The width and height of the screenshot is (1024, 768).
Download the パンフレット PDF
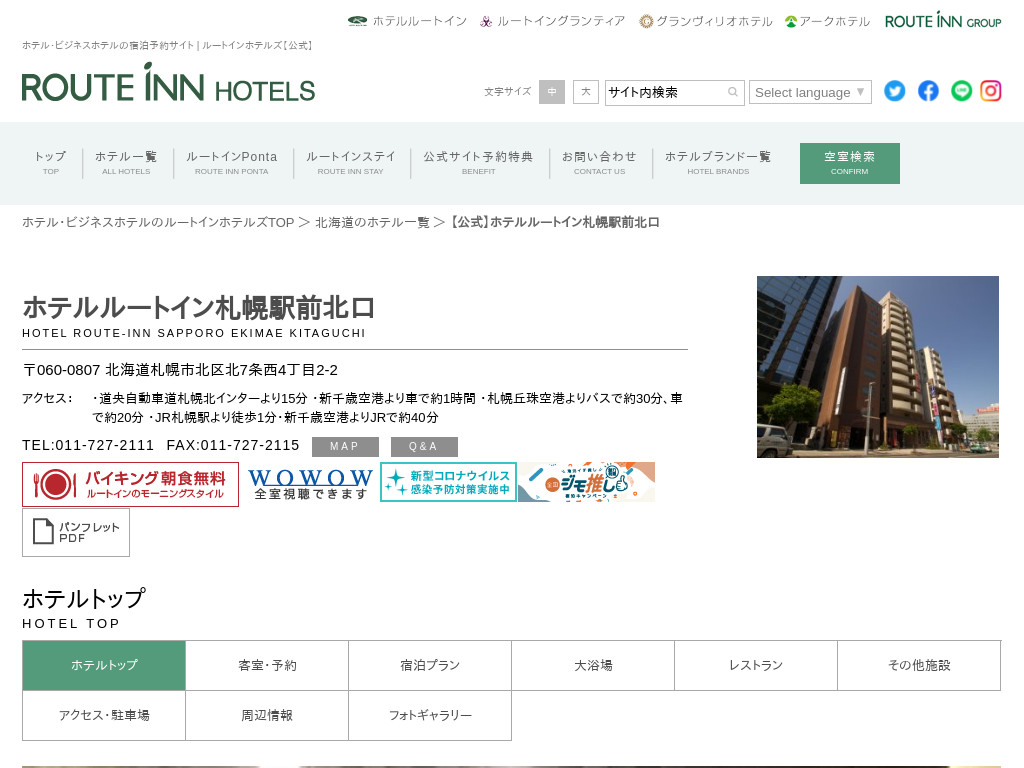76,533
